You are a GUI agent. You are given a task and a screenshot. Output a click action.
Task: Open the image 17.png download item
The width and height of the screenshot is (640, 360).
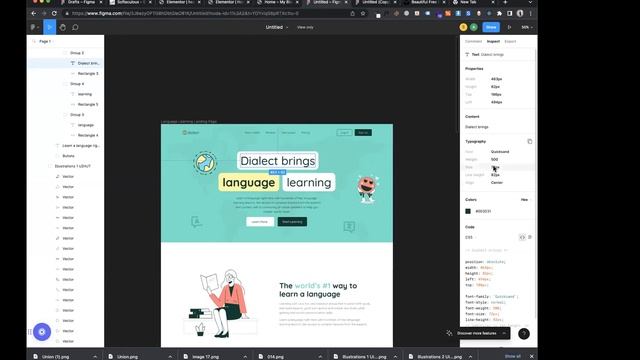click(x=205, y=357)
